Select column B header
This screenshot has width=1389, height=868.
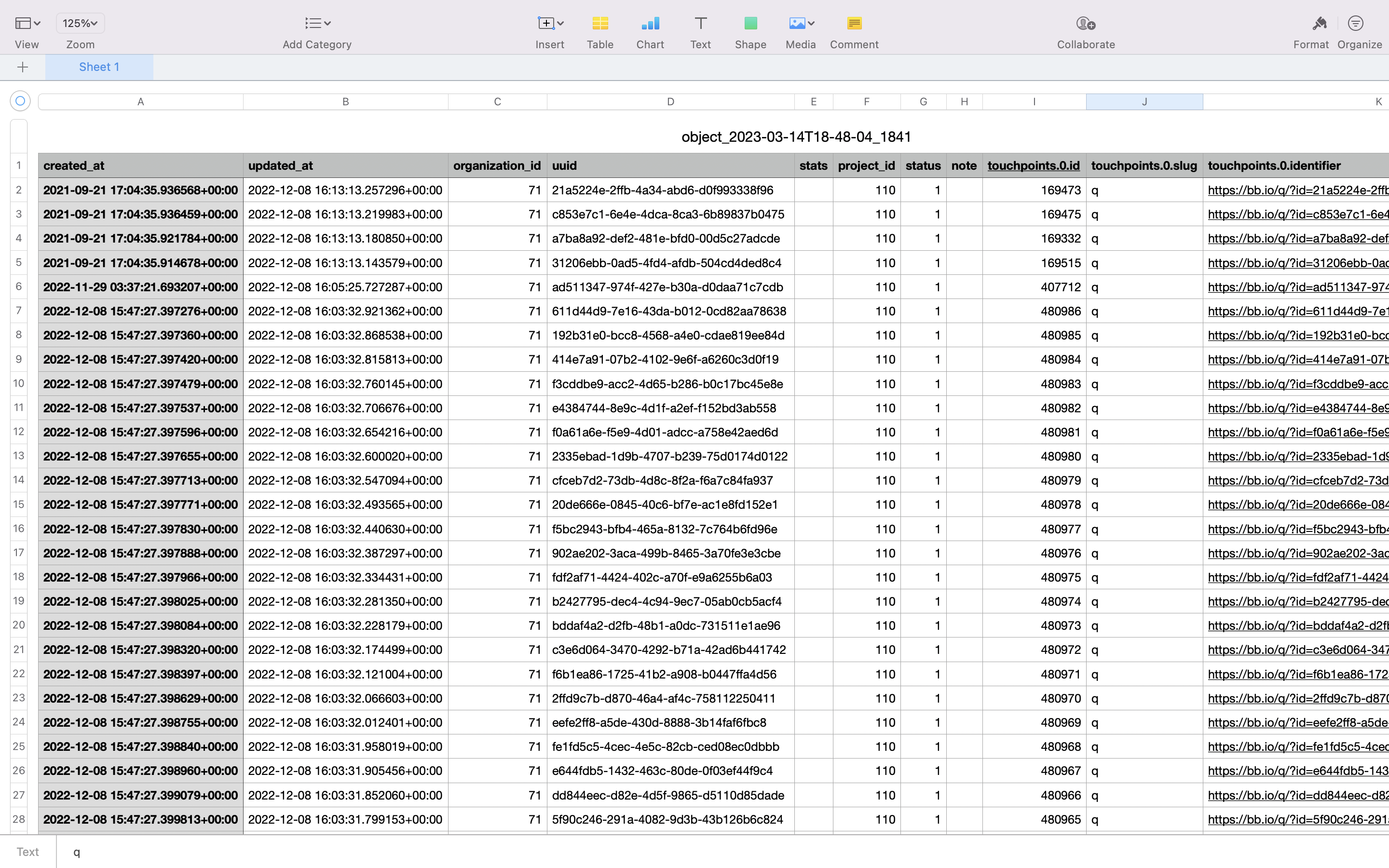(345, 102)
